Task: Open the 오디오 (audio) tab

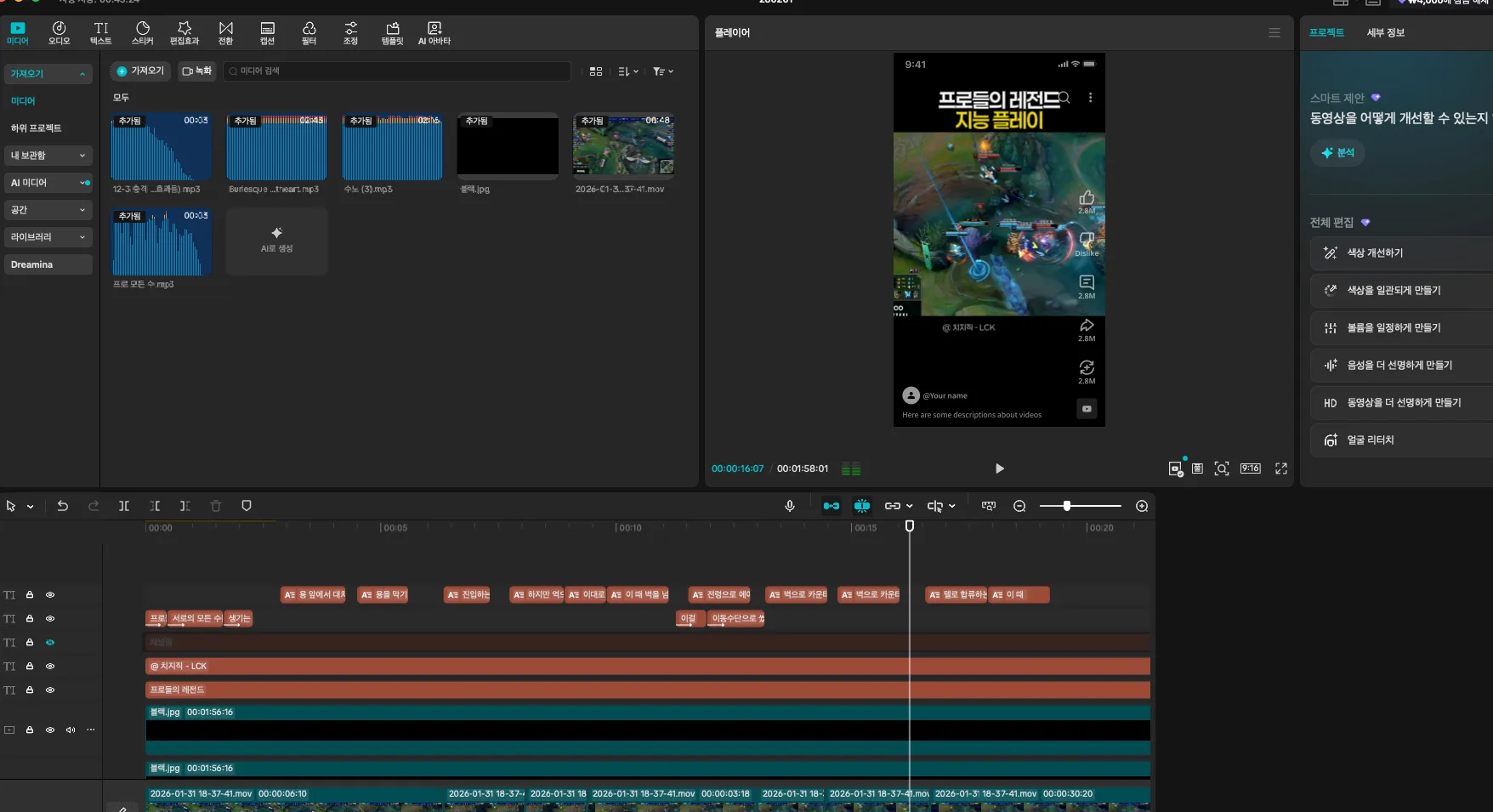Action: coord(59,33)
